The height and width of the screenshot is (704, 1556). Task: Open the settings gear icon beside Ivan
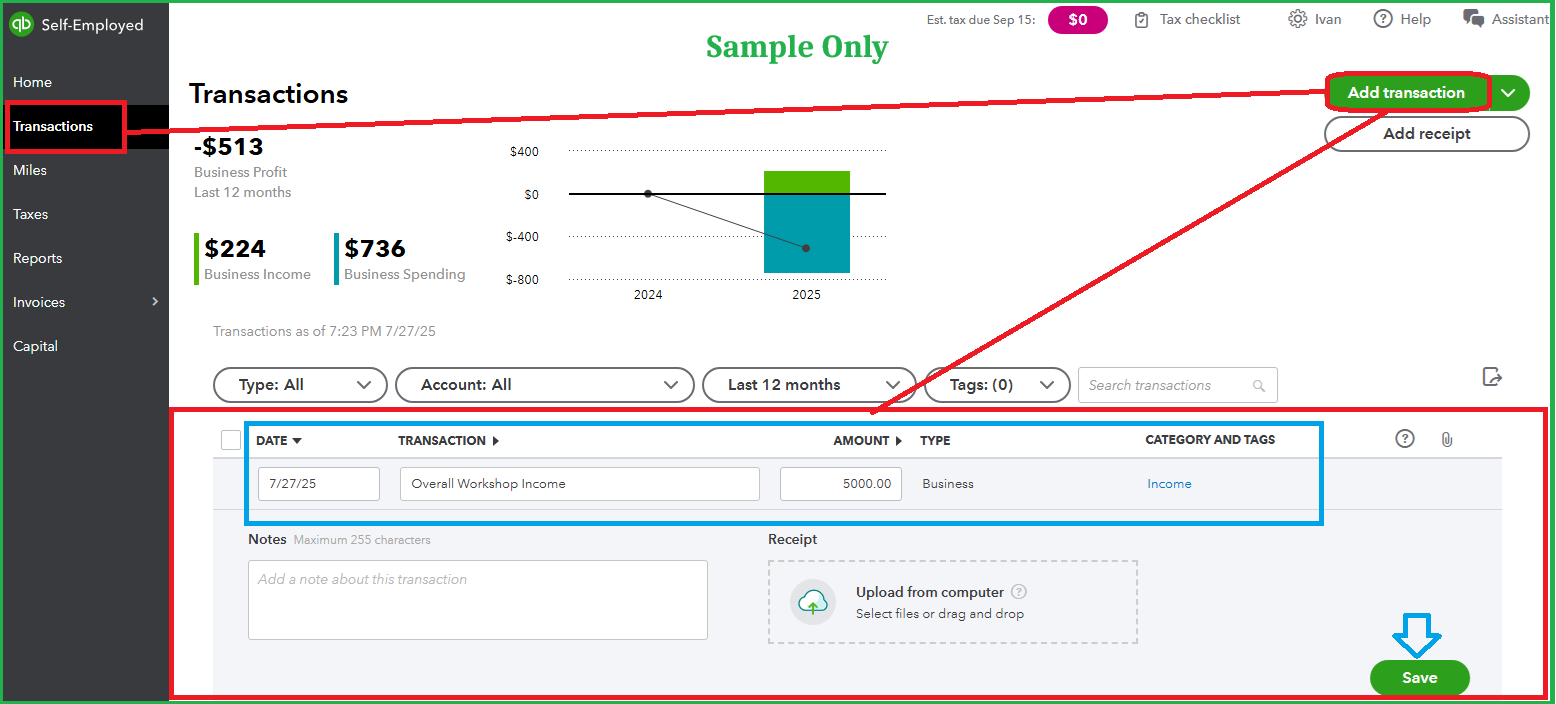[1297, 19]
